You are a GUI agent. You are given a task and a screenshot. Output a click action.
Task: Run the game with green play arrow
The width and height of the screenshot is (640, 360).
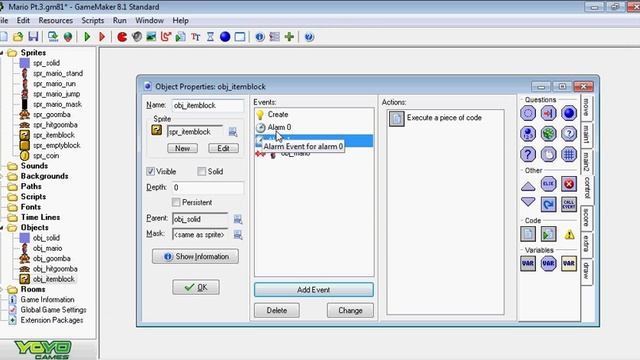click(x=87, y=37)
